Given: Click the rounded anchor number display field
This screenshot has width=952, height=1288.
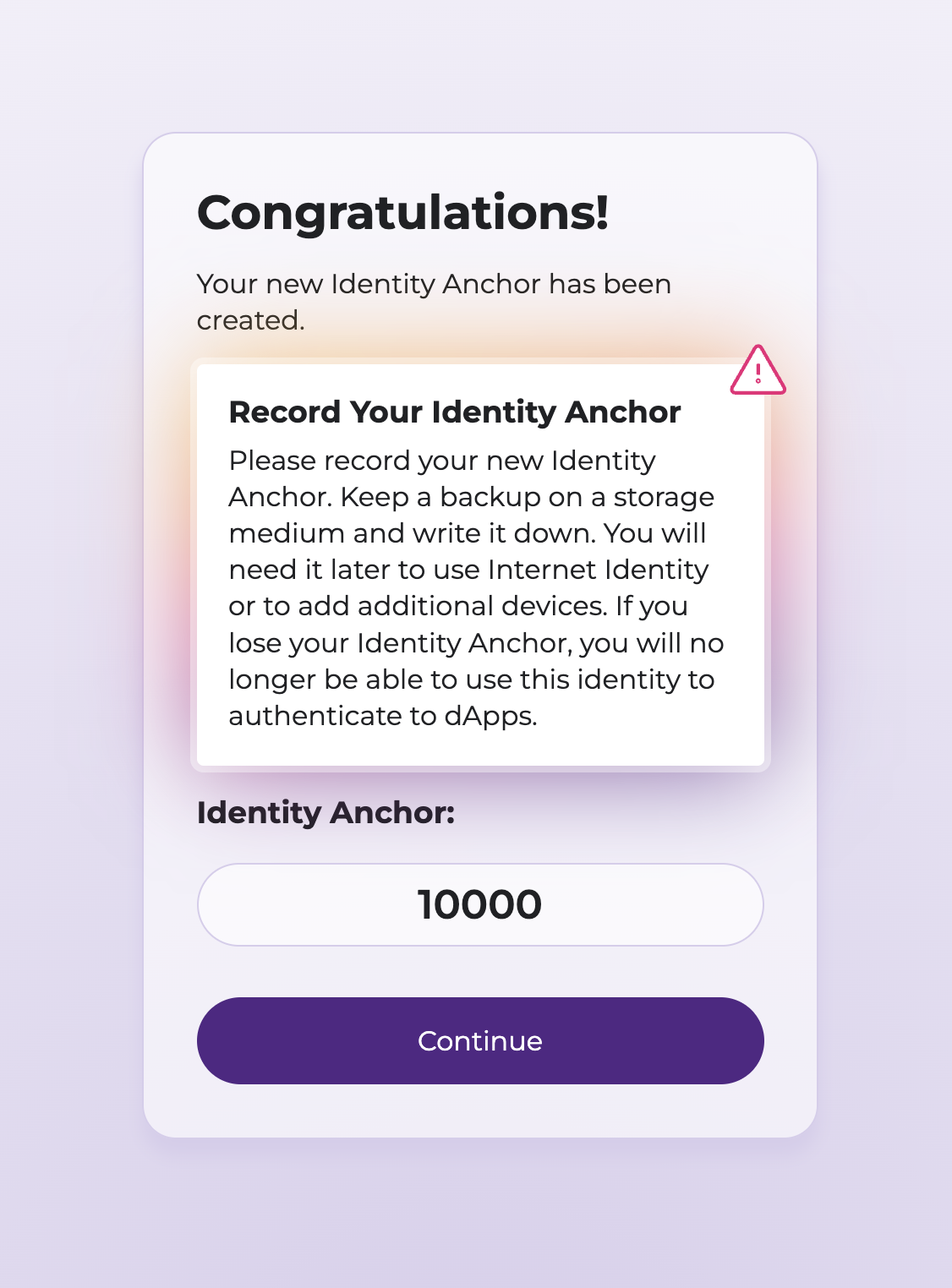Looking at the screenshot, I should (x=480, y=904).
